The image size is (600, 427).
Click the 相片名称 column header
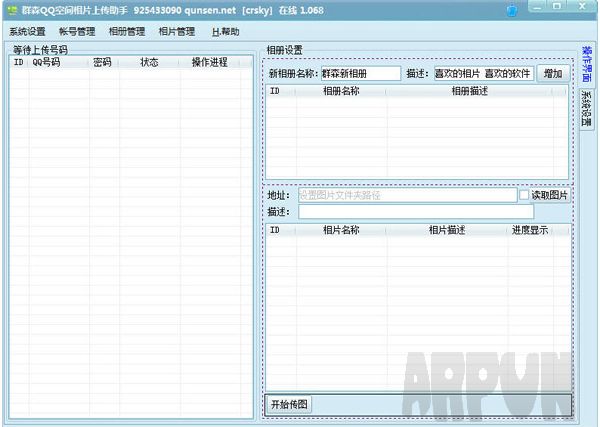(341, 230)
